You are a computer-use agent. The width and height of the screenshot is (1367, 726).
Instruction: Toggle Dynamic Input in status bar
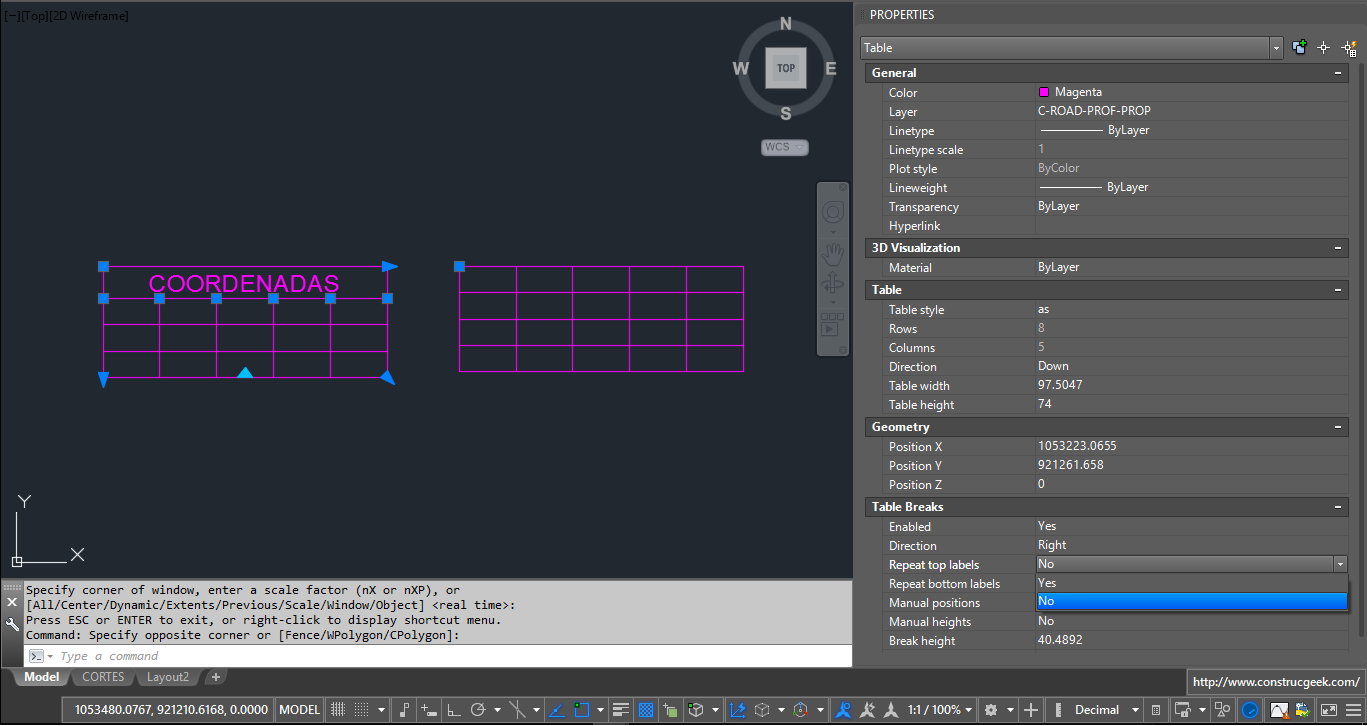429,710
